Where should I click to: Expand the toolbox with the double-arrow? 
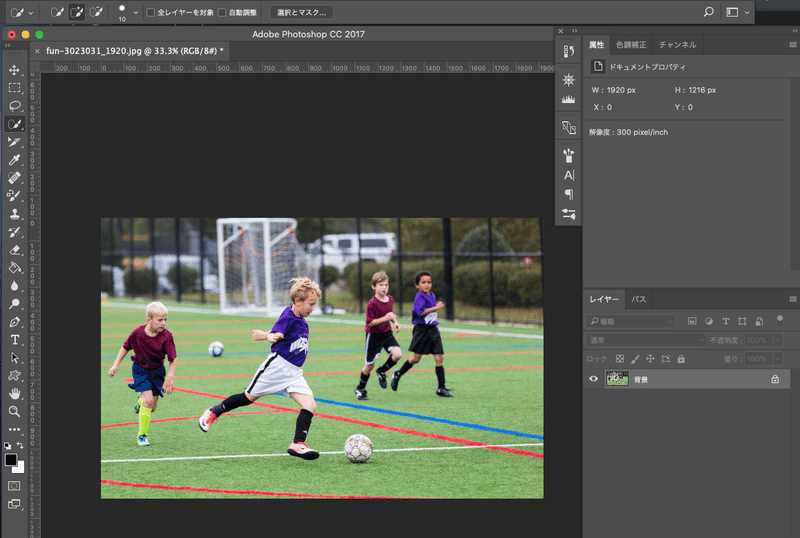[8, 45]
